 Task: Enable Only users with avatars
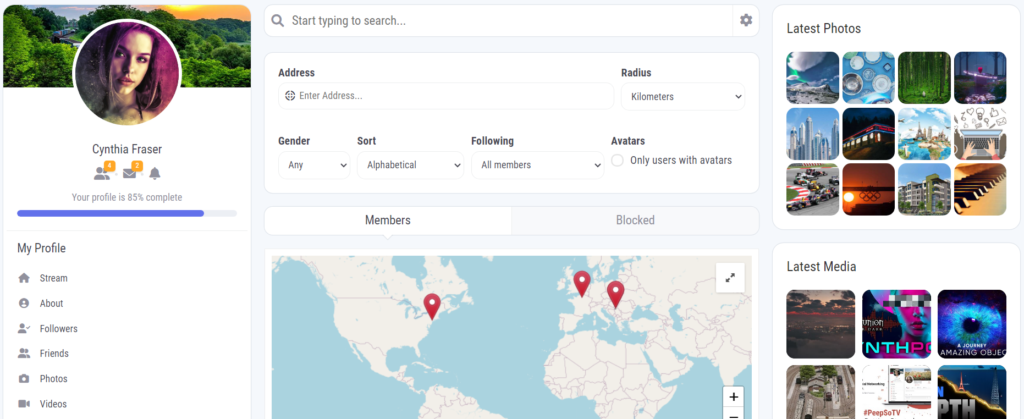[x=617, y=161]
